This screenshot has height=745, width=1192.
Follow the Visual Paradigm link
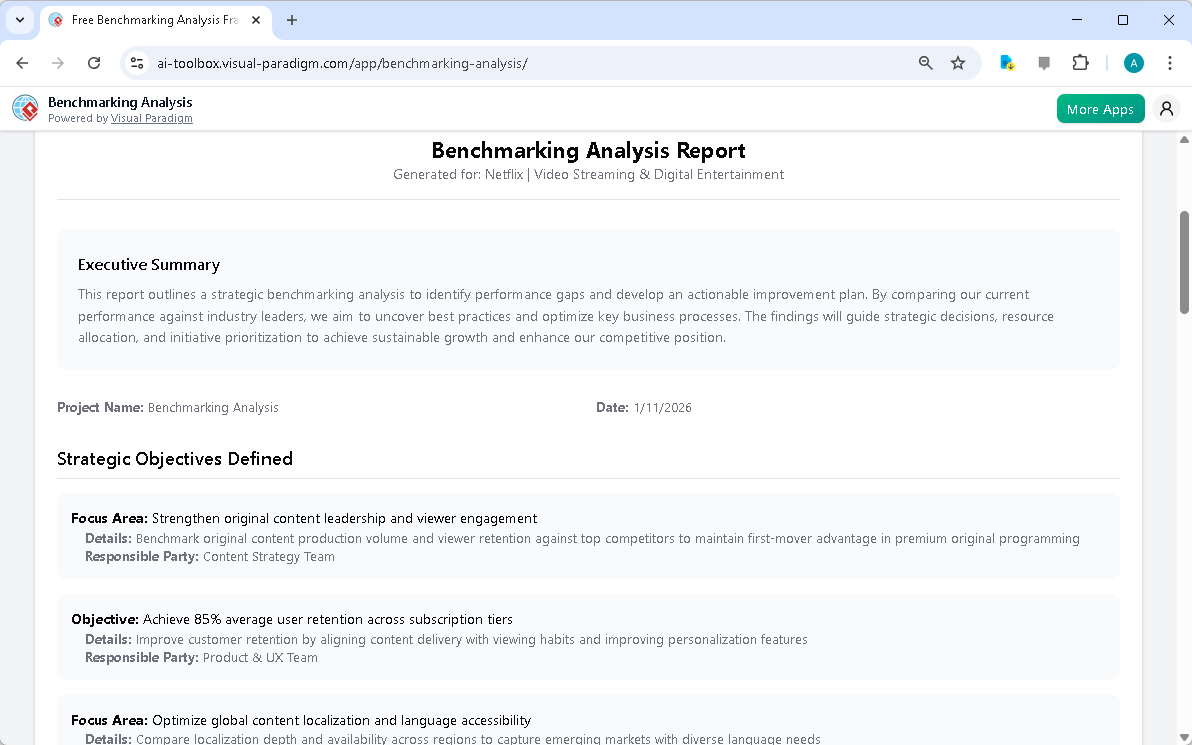click(151, 118)
